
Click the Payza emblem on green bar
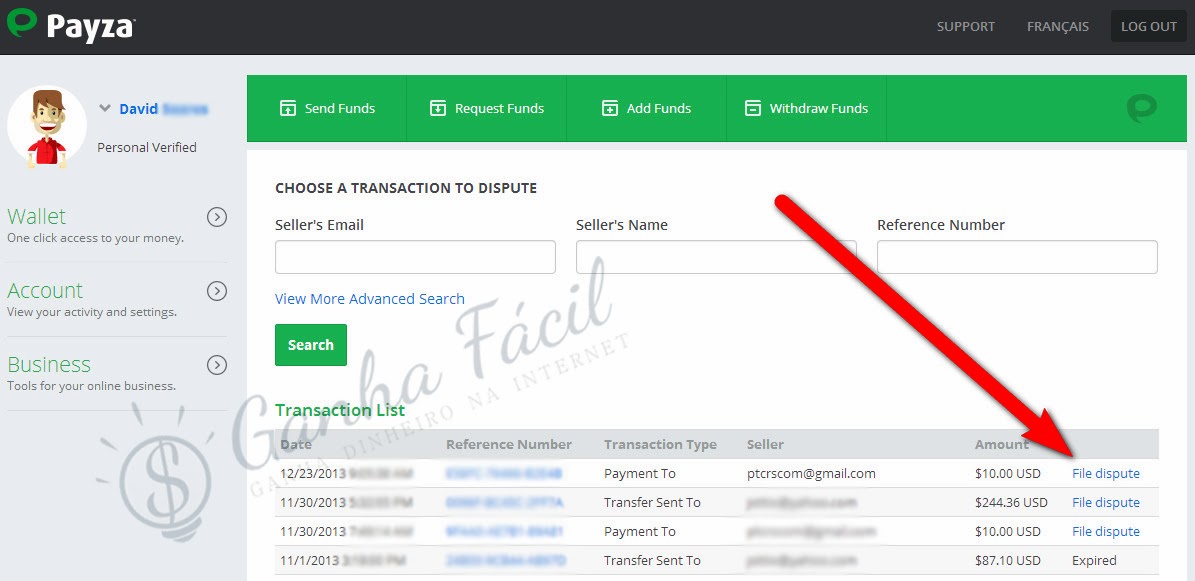point(1142,108)
